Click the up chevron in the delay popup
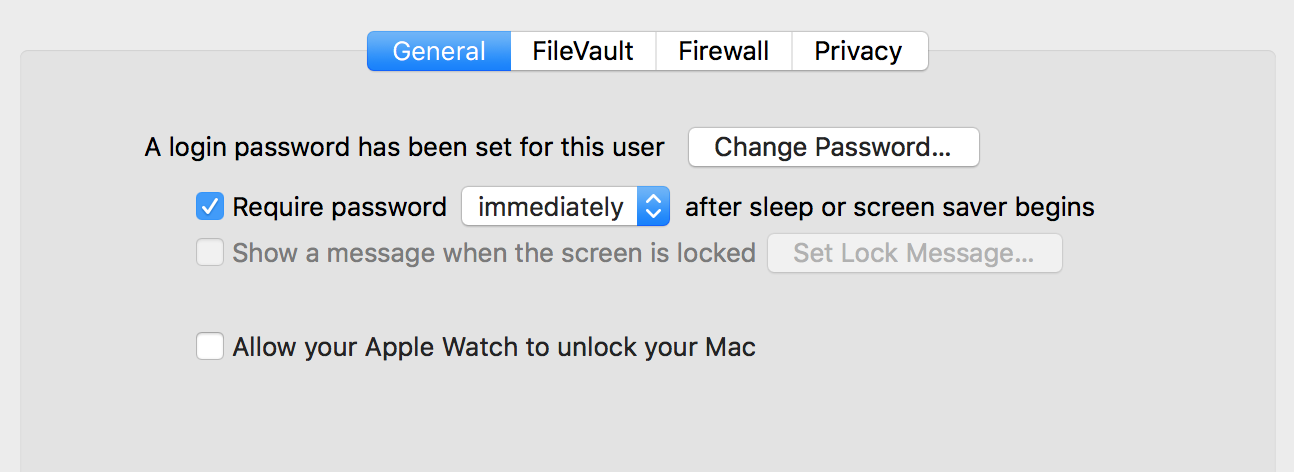This screenshot has height=472, width=1294. [x=653, y=200]
